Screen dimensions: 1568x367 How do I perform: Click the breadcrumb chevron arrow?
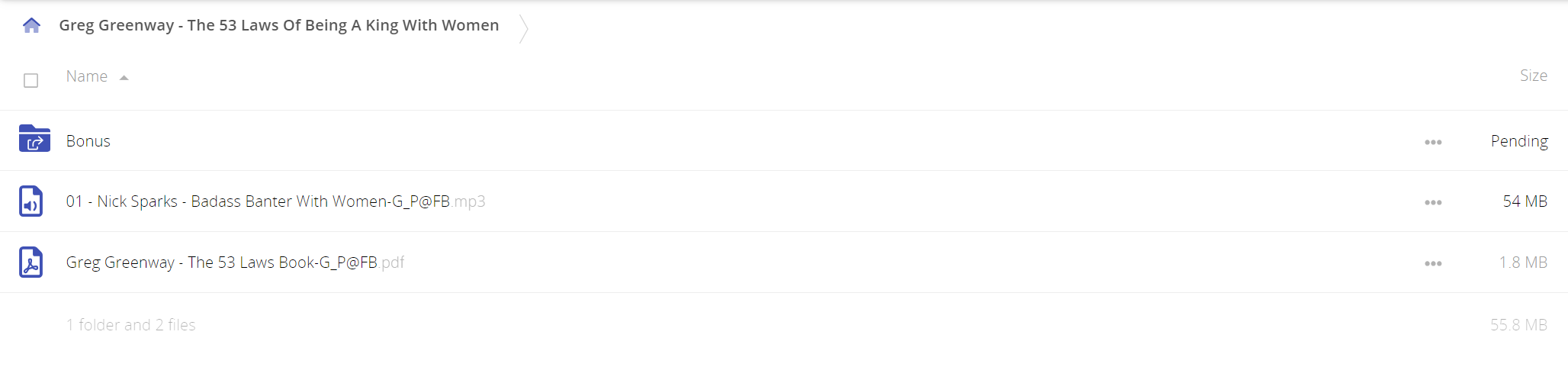(x=523, y=28)
